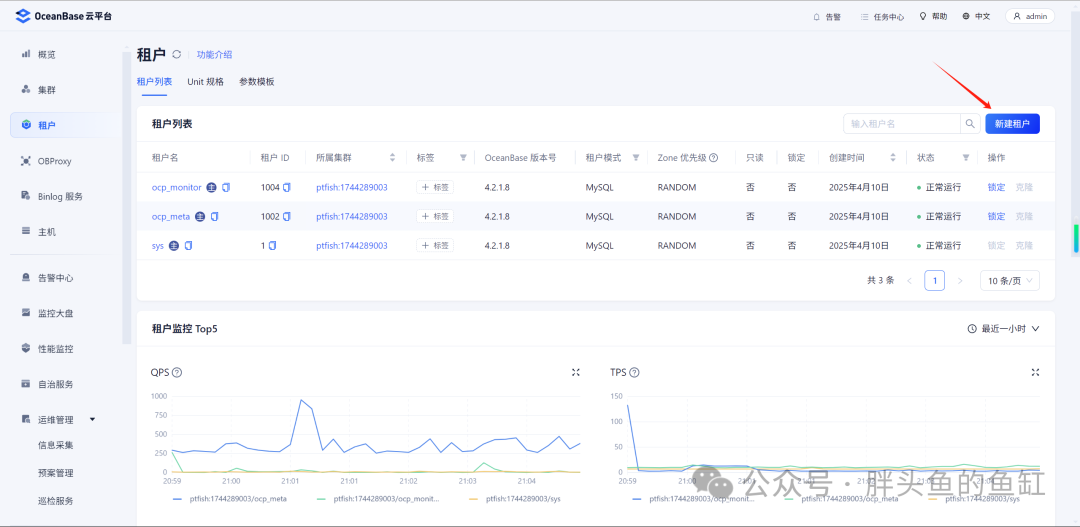This screenshot has height=527, width=1080.
Task: Copy tenant ID 1
Action: point(272,245)
